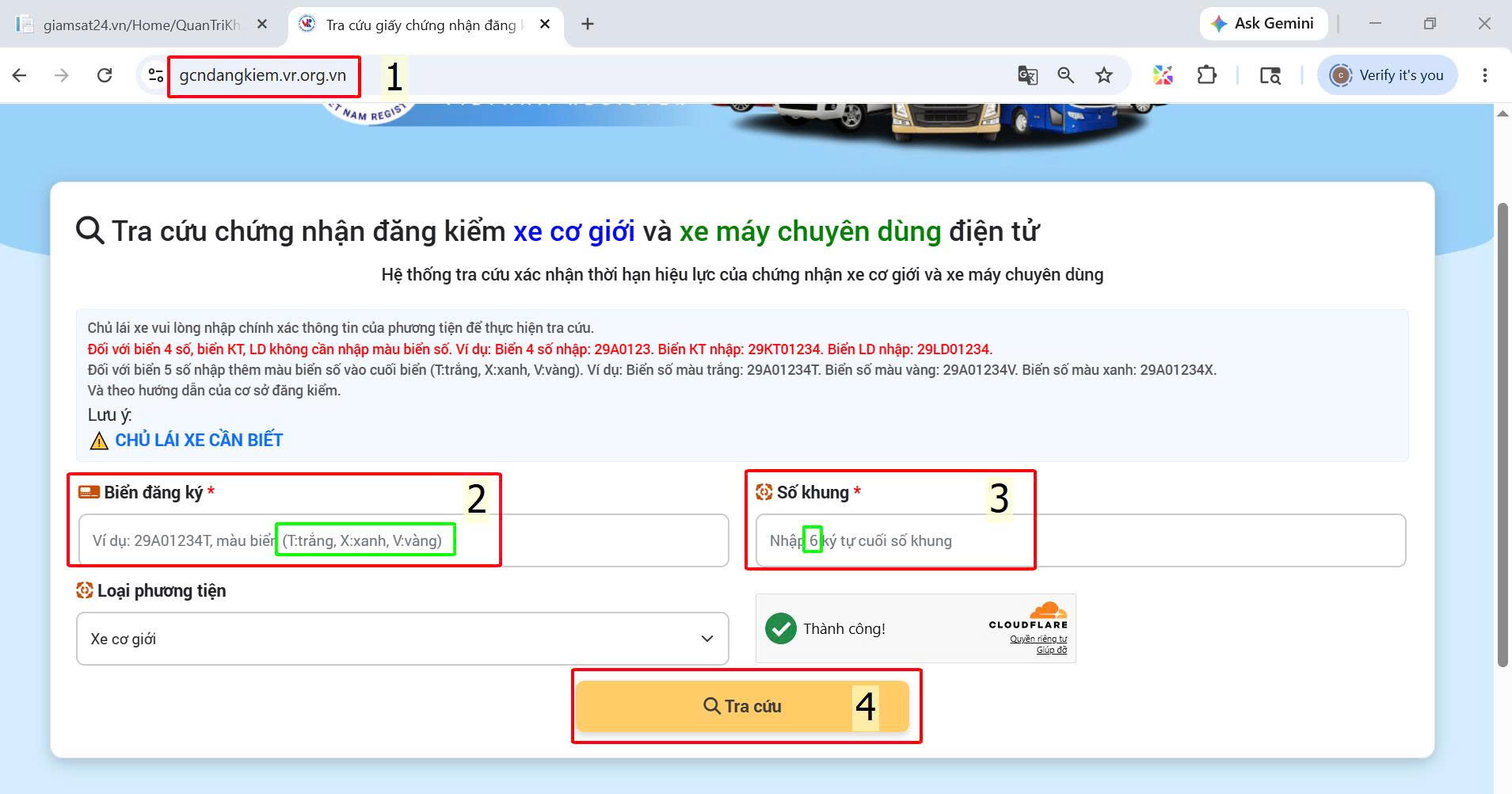Open Cloudflare Giúp đỡ link

click(1052, 650)
